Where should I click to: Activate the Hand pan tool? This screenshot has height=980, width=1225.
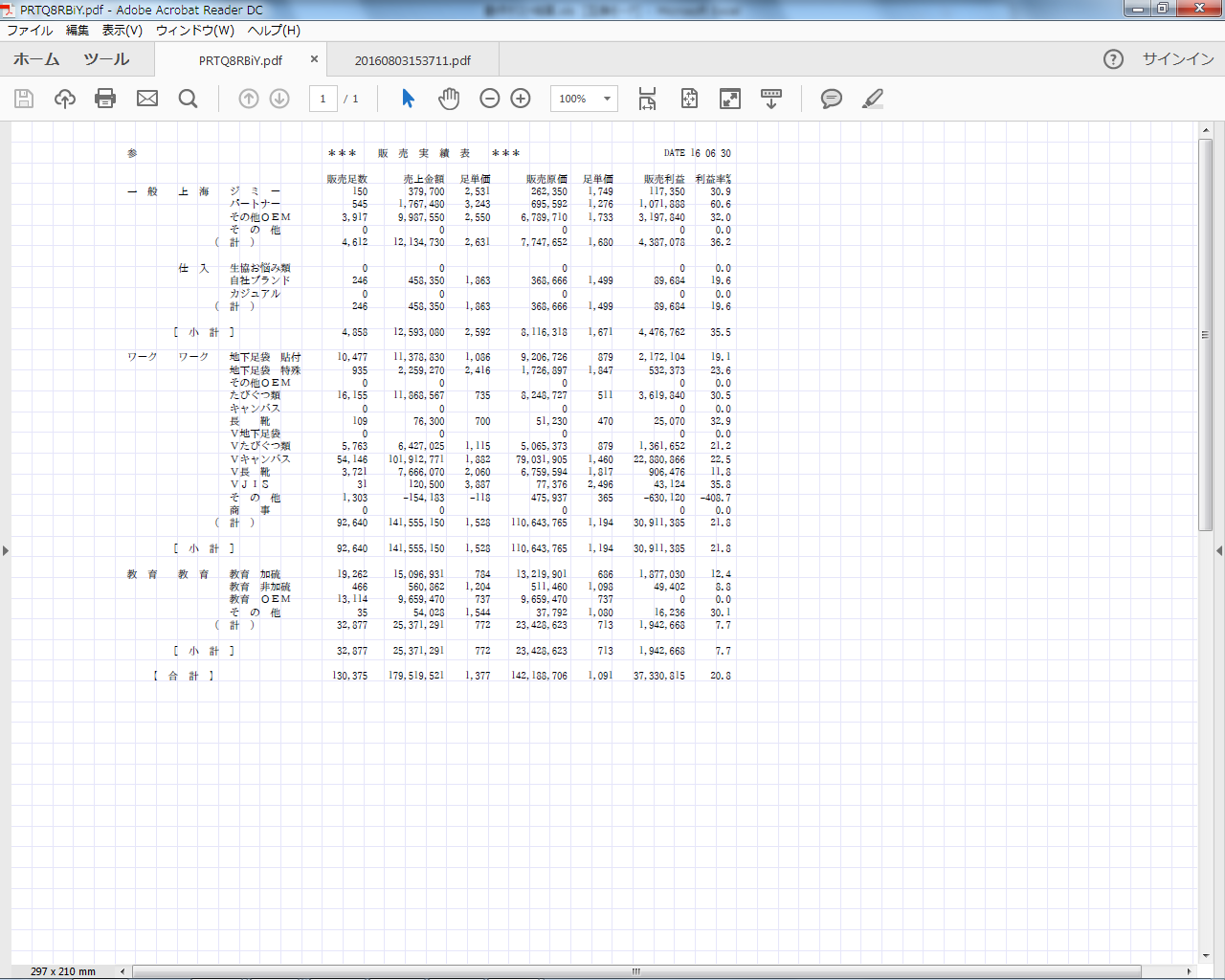click(x=449, y=99)
